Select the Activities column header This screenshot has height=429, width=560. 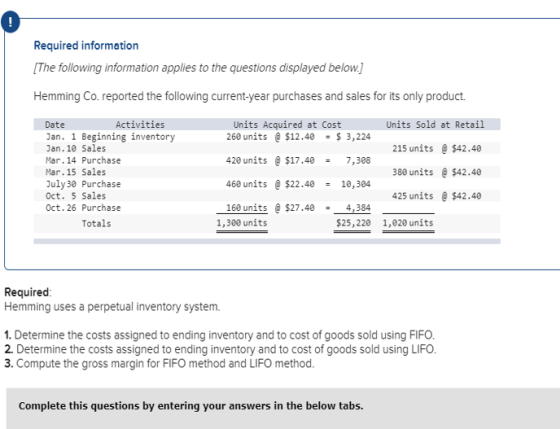tap(140, 125)
